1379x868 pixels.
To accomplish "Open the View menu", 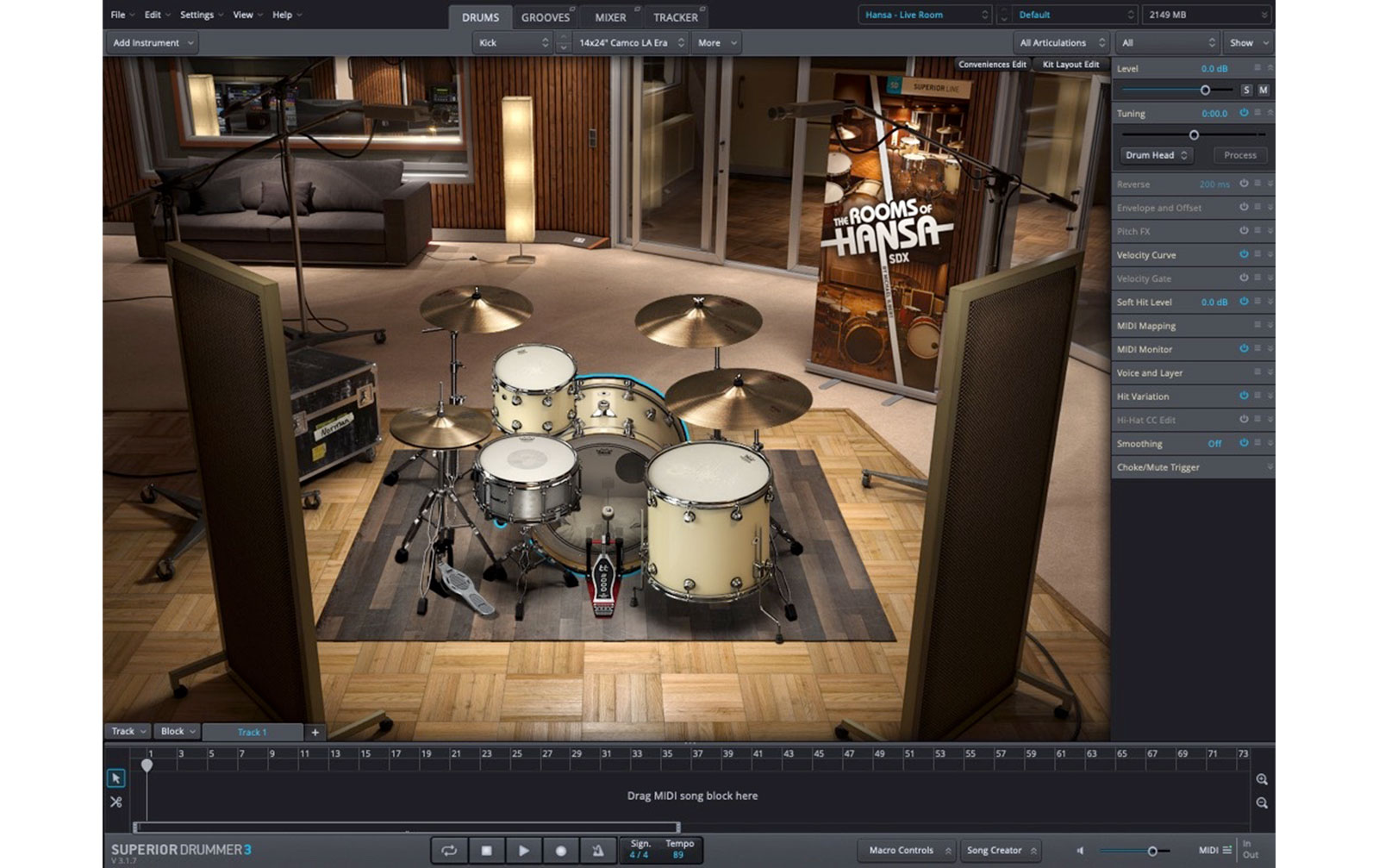I will (247, 15).
